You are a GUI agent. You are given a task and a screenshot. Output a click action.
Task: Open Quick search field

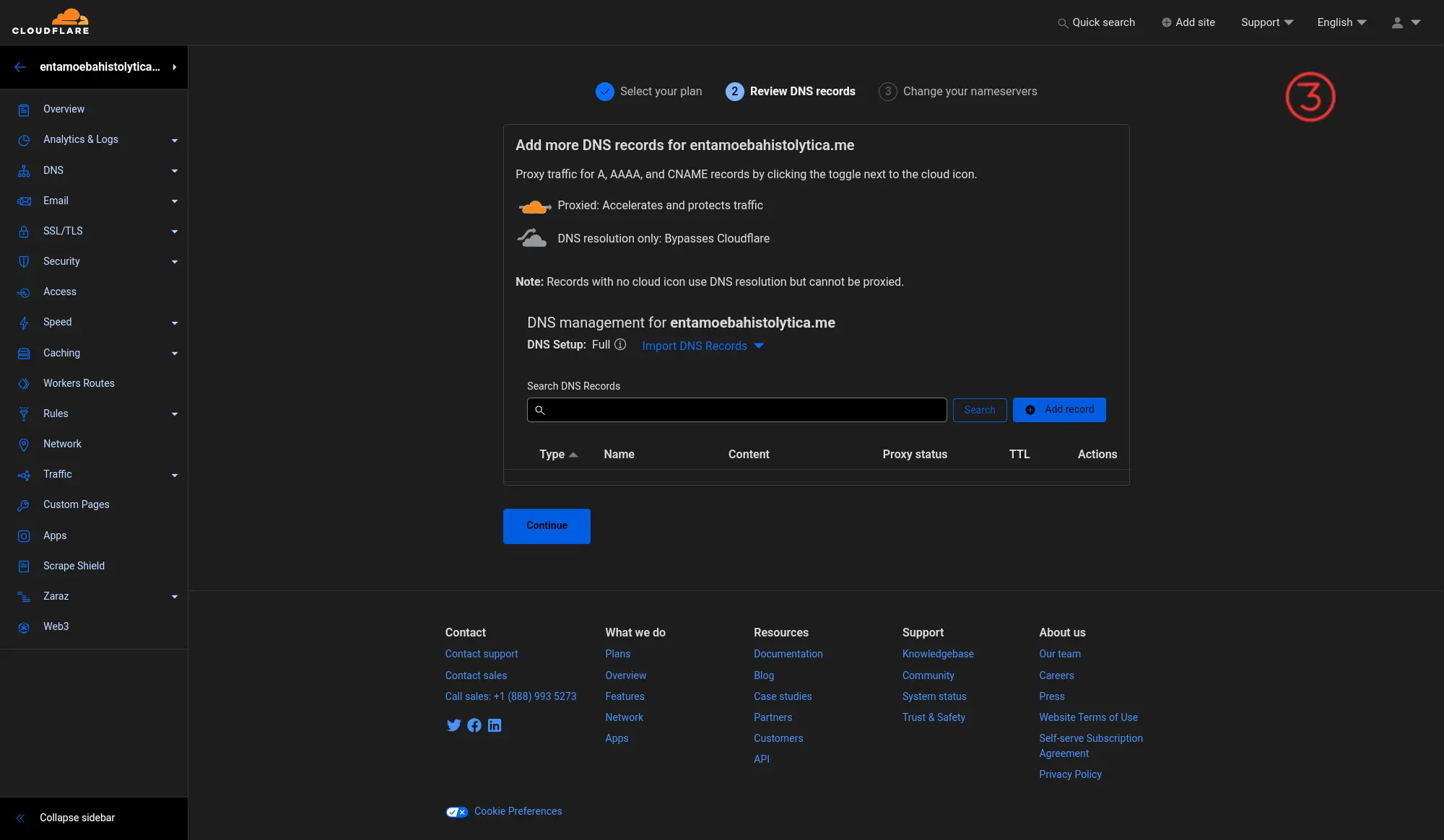(1096, 22)
